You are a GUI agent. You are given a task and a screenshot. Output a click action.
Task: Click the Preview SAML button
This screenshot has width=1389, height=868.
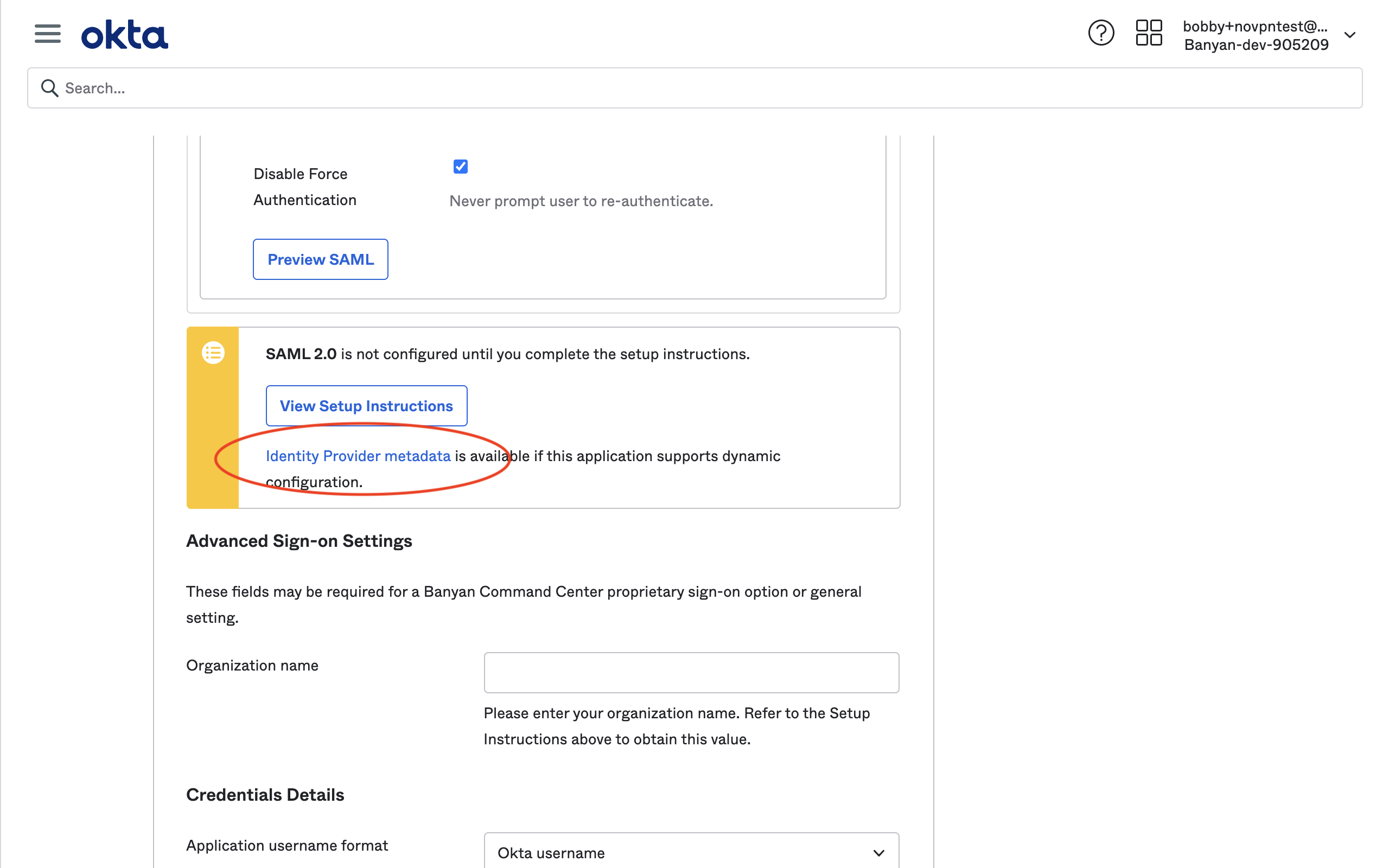(320, 259)
